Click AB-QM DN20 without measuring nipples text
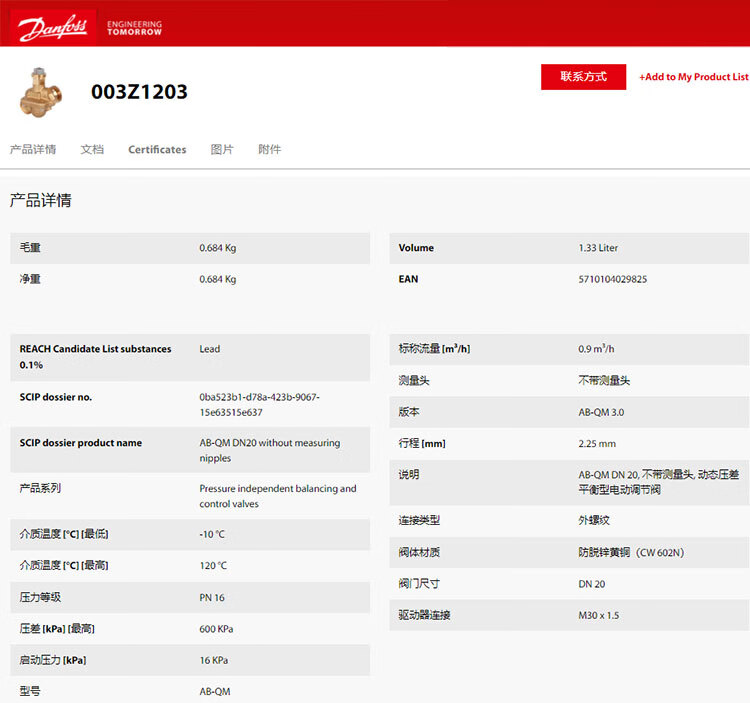The width and height of the screenshot is (750, 703). (x=270, y=450)
